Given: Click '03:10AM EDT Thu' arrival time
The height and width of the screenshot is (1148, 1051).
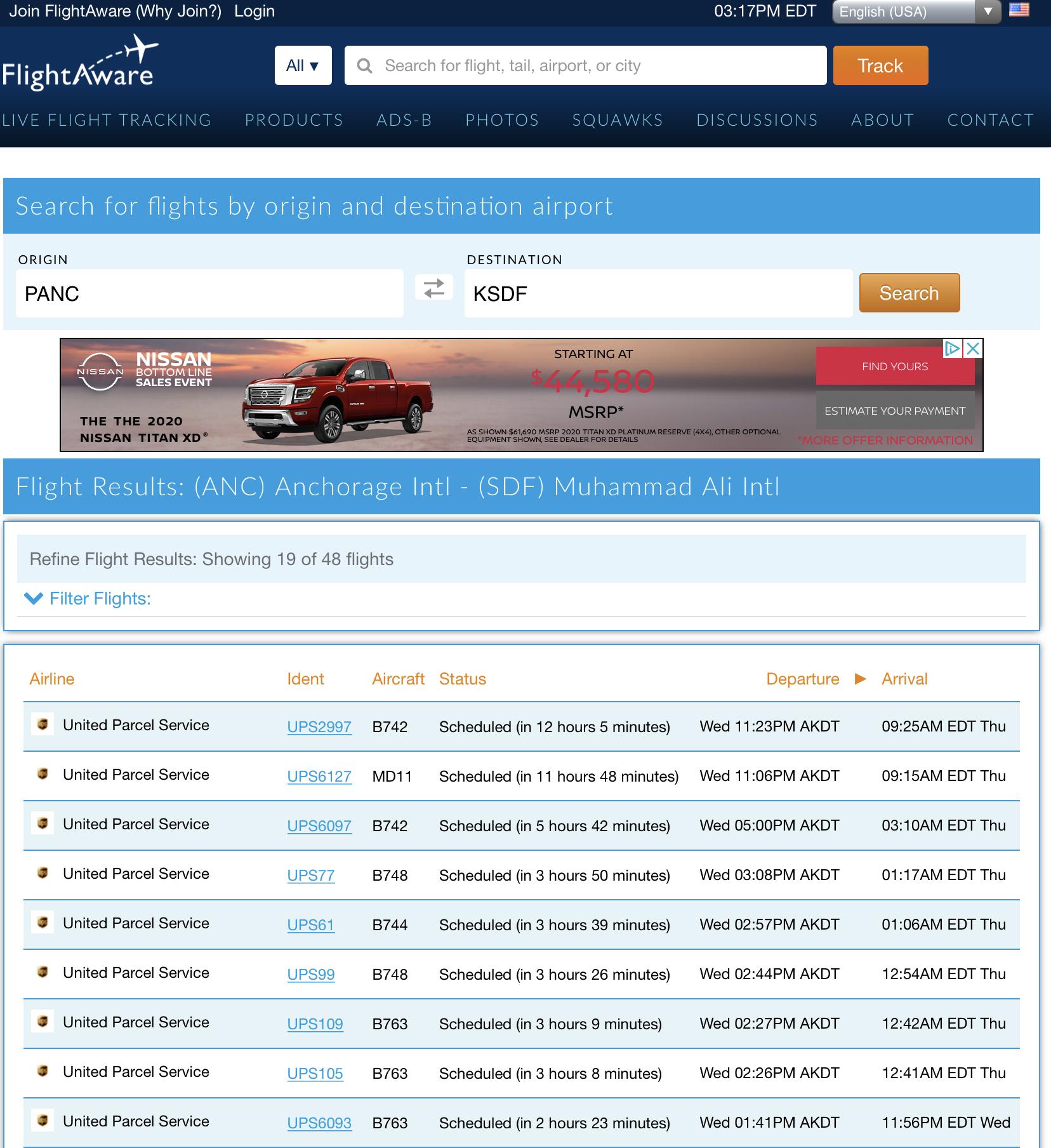Looking at the screenshot, I should coord(944,825).
